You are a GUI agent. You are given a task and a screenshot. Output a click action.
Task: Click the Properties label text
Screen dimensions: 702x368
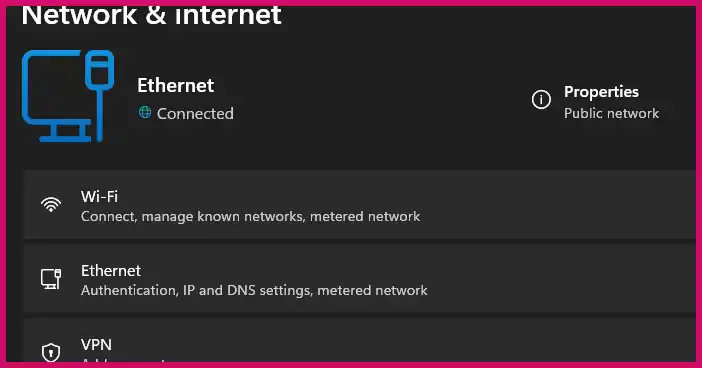tap(601, 92)
